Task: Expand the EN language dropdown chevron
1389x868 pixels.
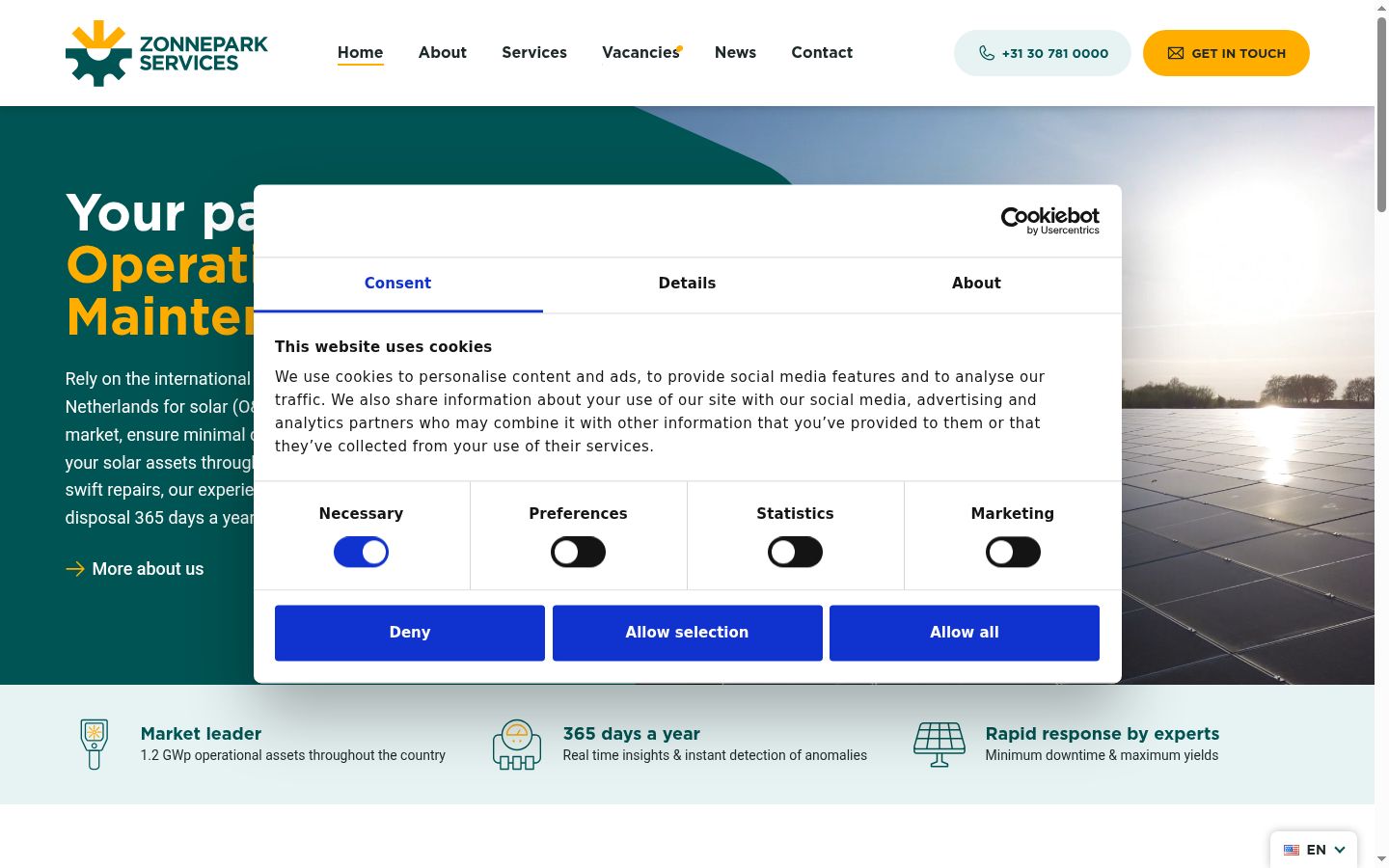Action: point(1340,850)
